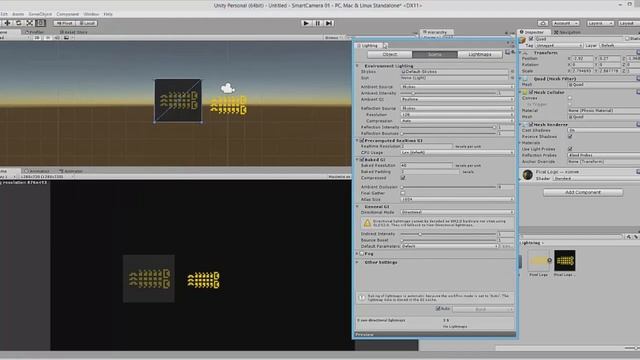Switch to the Lightmaps tab in Lighting

pyautogui.click(x=480, y=54)
